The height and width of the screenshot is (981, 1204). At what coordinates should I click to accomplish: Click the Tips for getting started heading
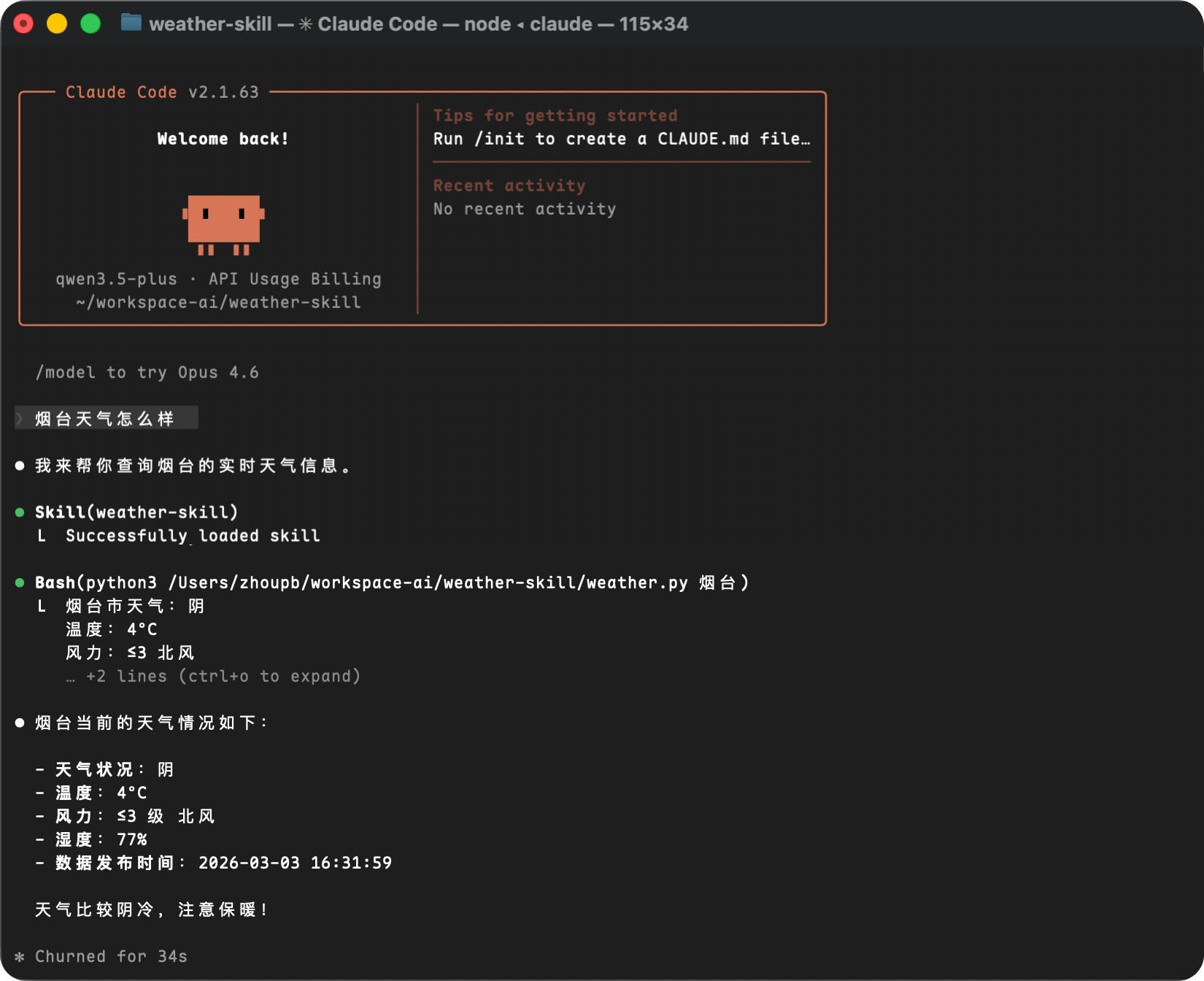(555, 115)
